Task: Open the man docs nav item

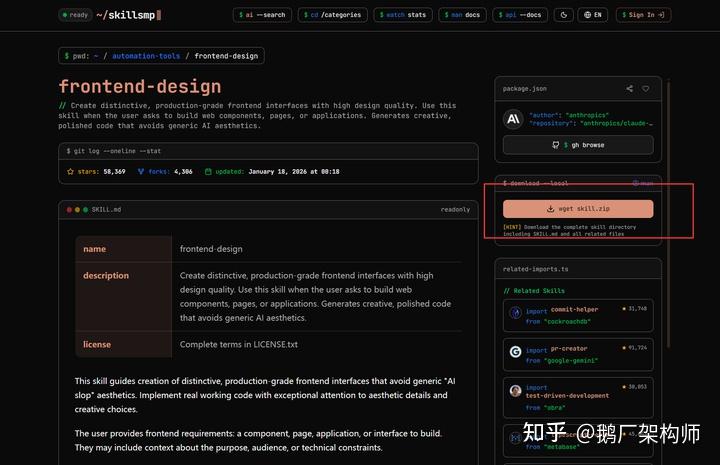Action: coord(462,15)
